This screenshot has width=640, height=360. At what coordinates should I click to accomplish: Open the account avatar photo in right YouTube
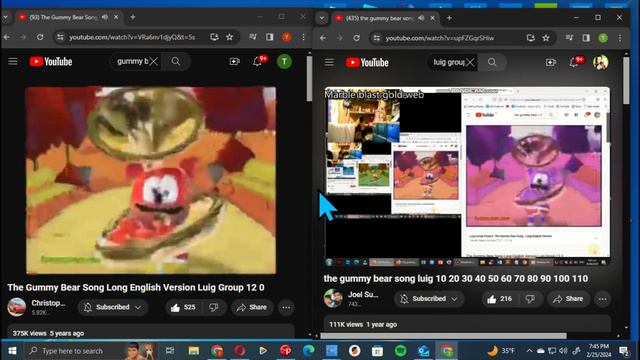(x=600, y=62)
